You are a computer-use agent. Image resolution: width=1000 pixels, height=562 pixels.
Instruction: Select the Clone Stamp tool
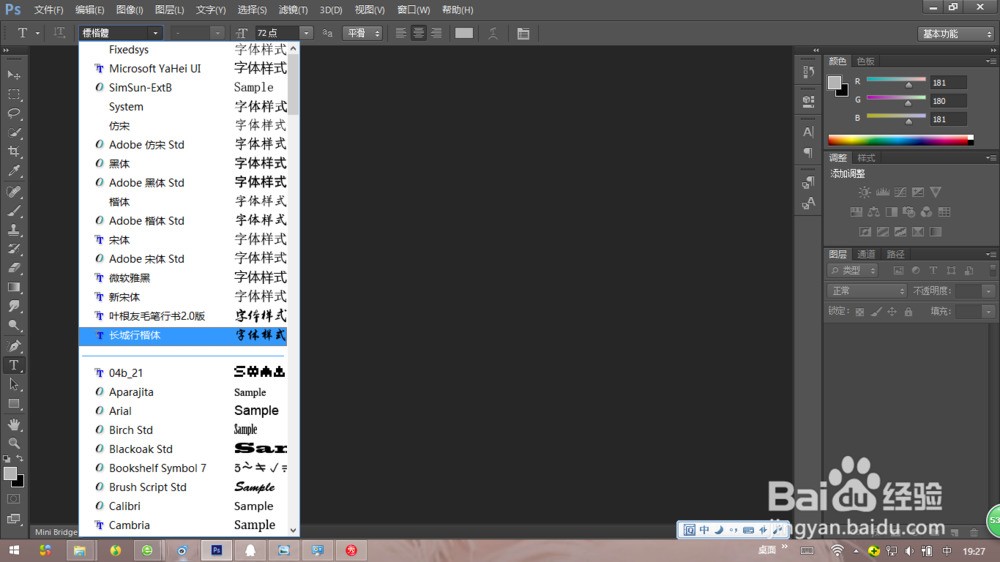click(x=13, y=230)
